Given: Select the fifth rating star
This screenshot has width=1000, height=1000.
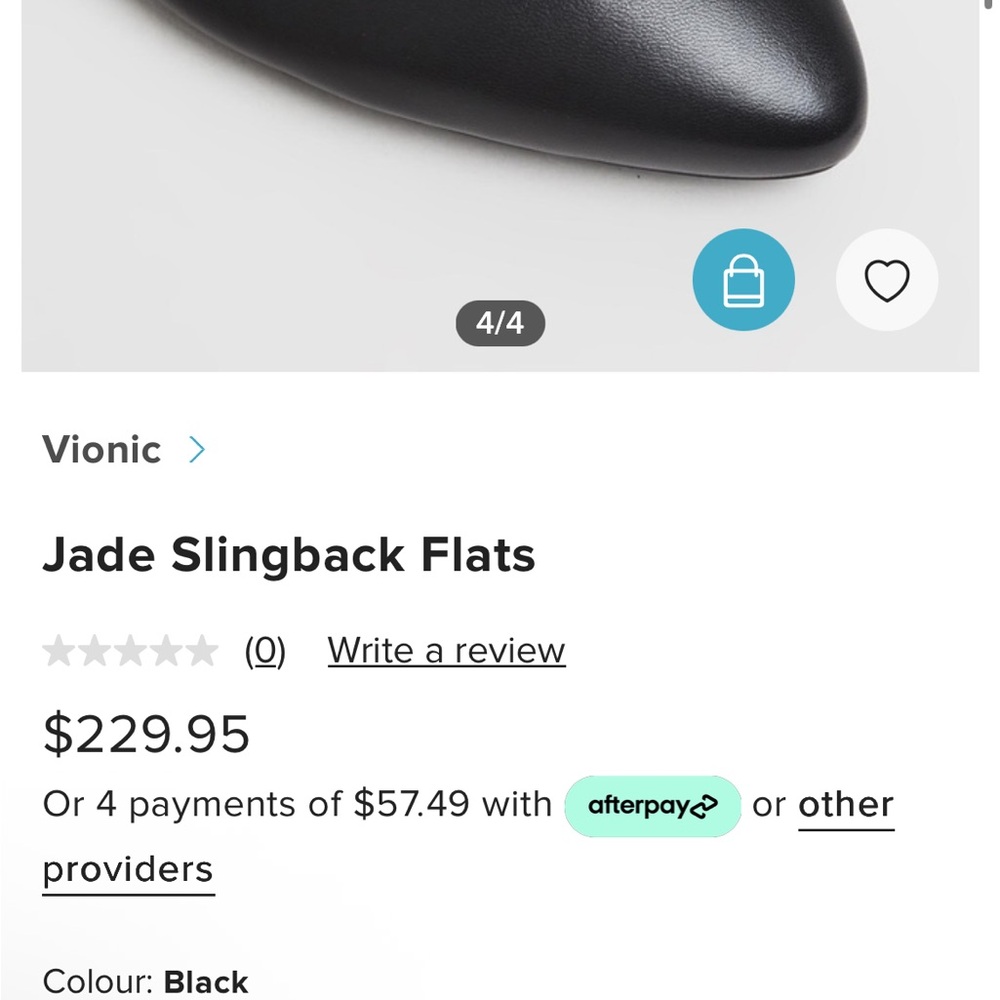Looking at the screenshot, I should pyautogui.click(x=200, y=650).
